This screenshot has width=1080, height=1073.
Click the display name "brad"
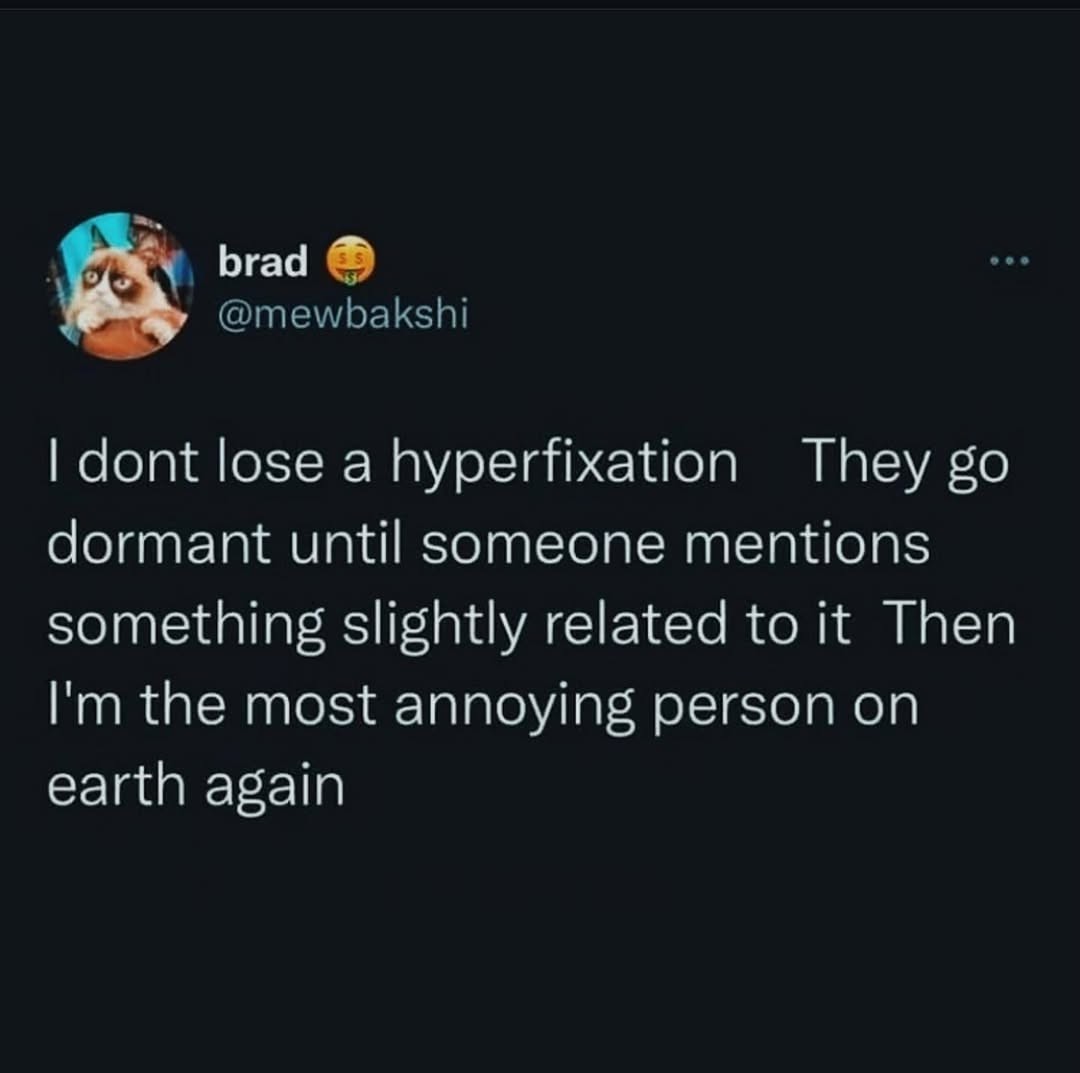(263, 261)
